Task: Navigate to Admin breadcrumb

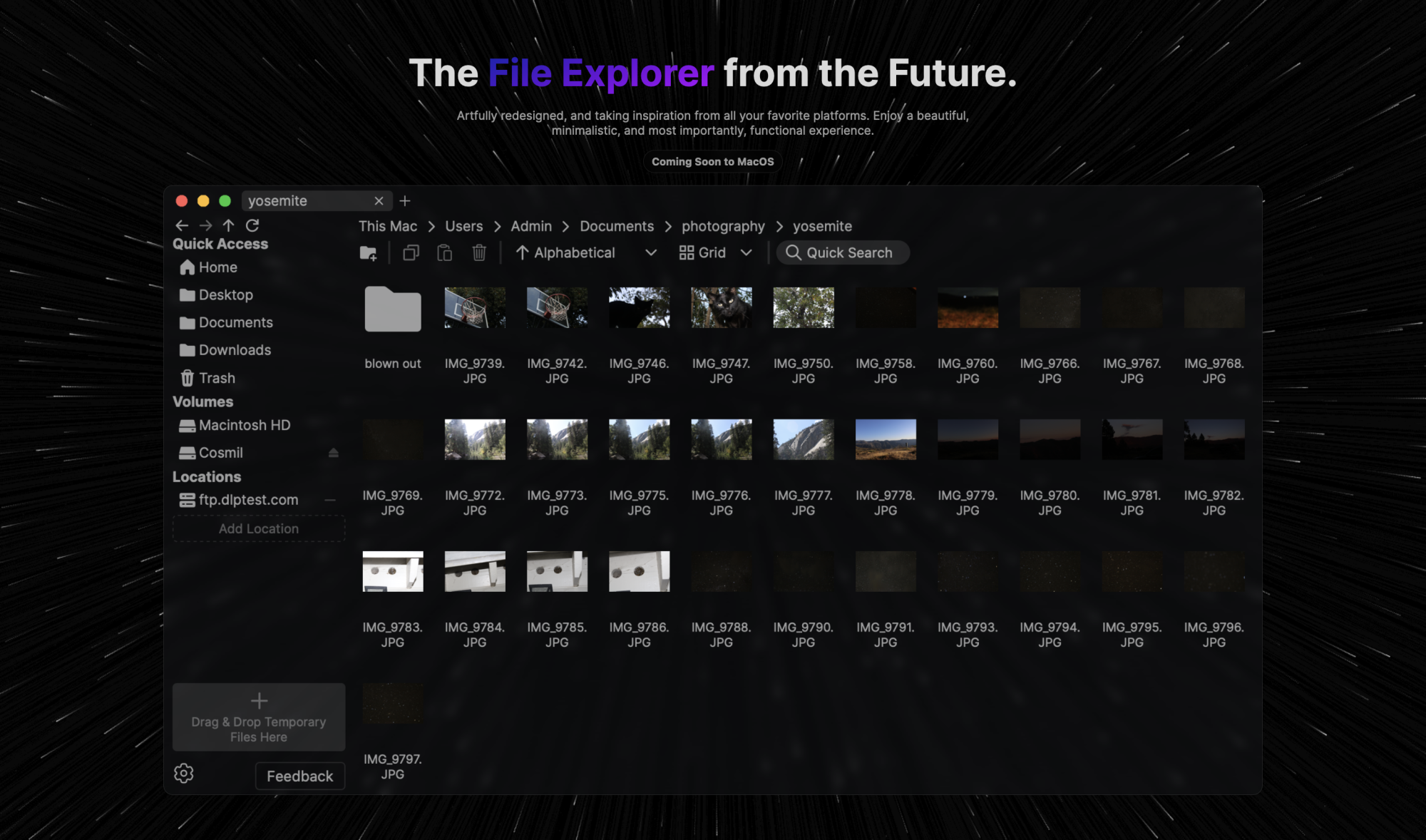Action: tap(531, 226)
